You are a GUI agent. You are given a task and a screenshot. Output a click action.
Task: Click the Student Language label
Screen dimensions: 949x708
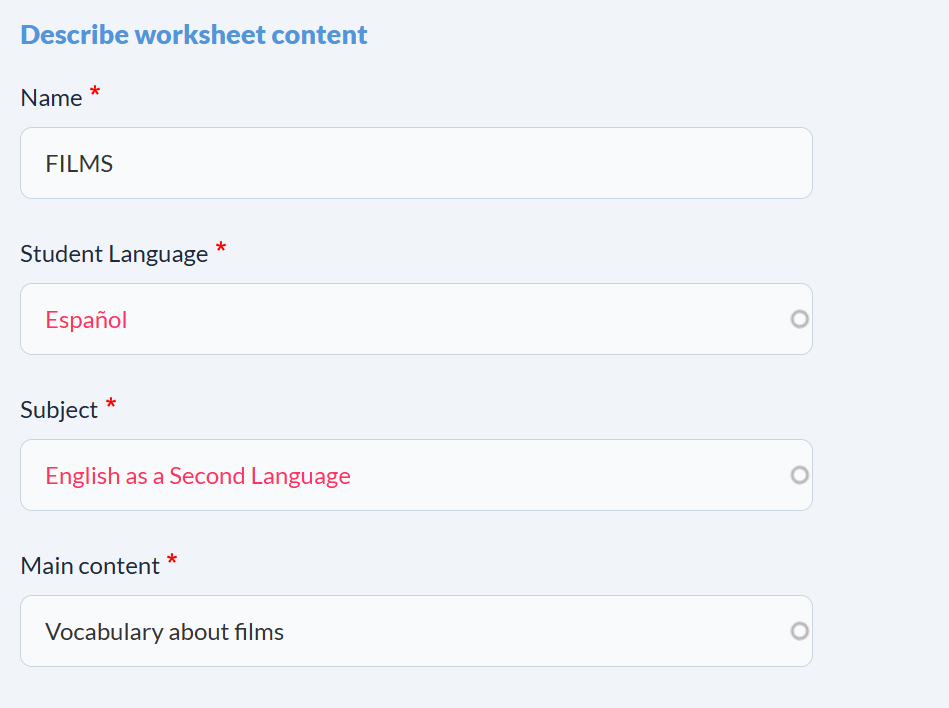(114, 254)
